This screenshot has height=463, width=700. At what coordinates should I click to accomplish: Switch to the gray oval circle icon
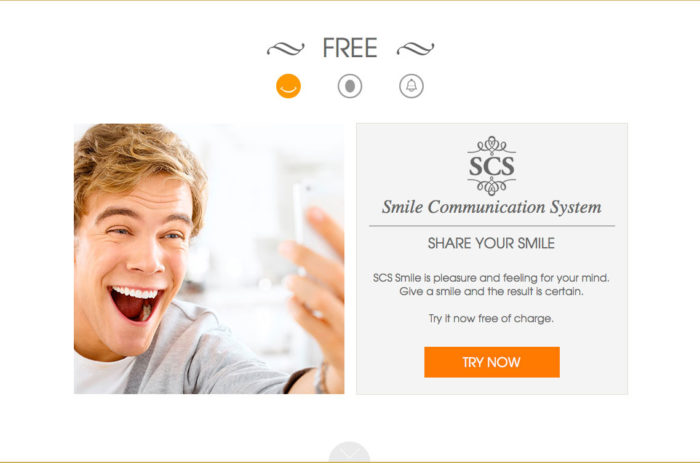[x=350, y=86]
